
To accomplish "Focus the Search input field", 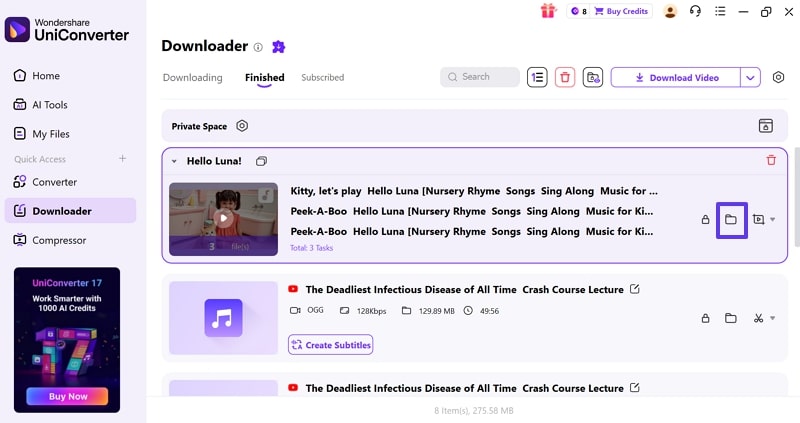I will pos(480,77).
